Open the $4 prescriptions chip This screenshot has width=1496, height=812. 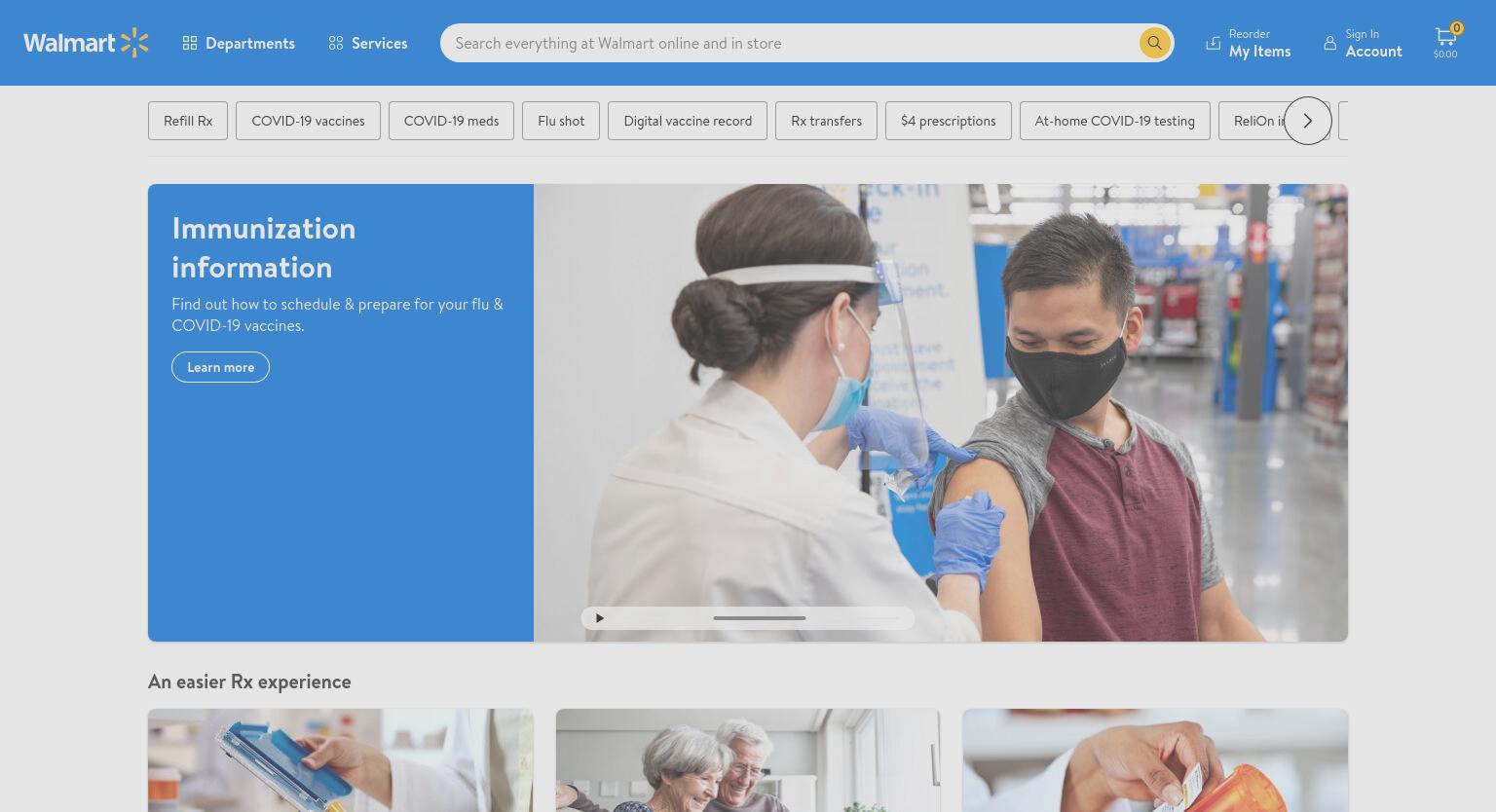click(x=949, y=121)
